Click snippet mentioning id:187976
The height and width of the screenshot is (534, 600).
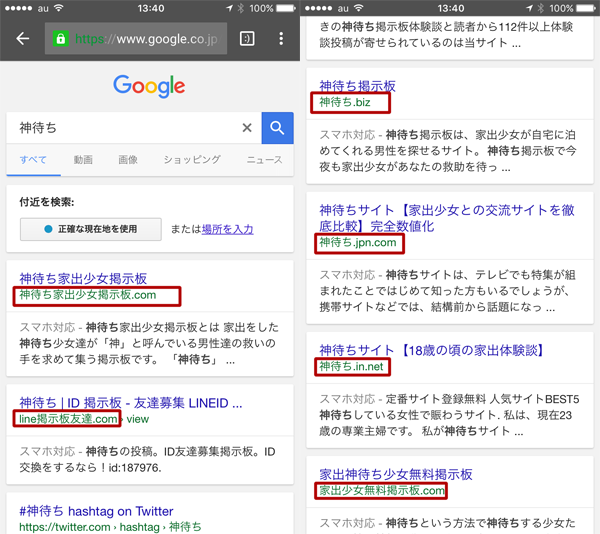(147, 459)
